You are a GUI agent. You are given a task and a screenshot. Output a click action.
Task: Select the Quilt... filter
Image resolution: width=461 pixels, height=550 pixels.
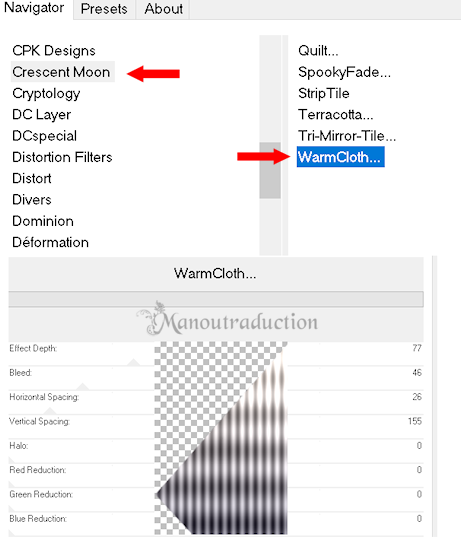click(318, 51)
